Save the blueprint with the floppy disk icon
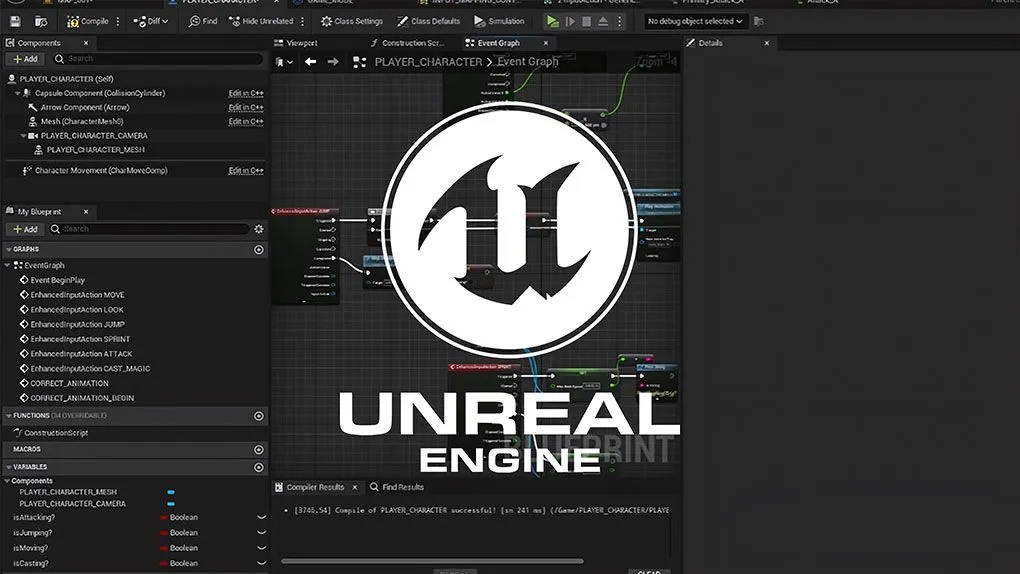Image resolution: width=1020 pixels, height=574 pixels. pyautogui.click(x=15, y=21)
